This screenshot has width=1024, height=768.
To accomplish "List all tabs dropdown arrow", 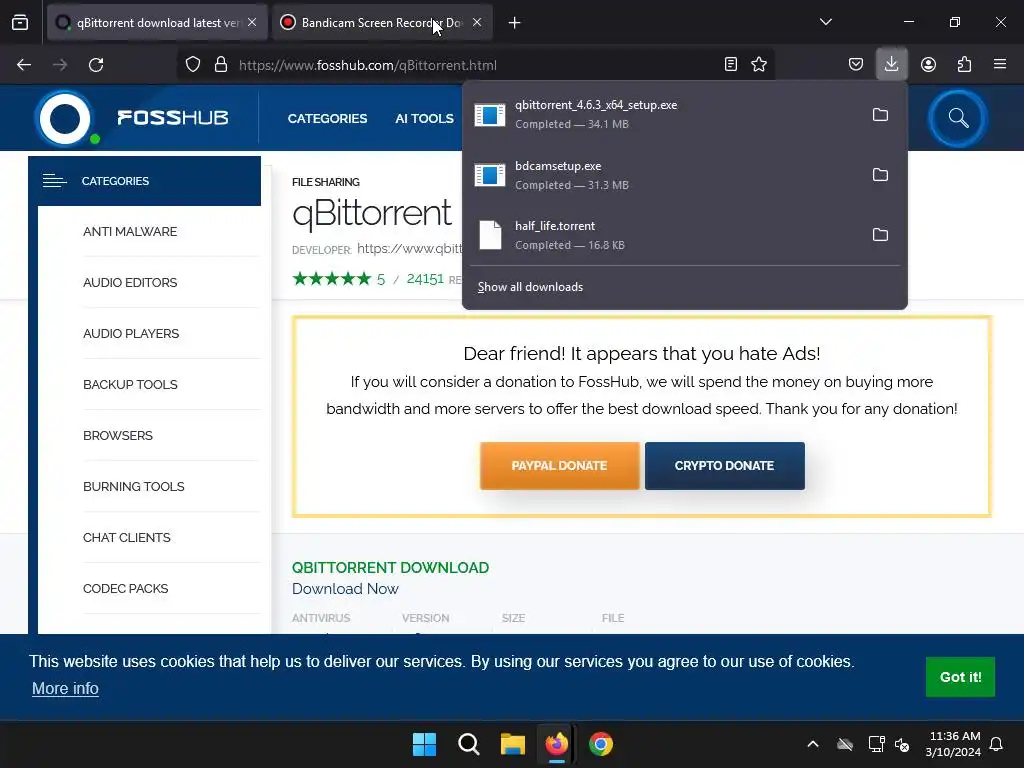I will [x=825, y=22].
